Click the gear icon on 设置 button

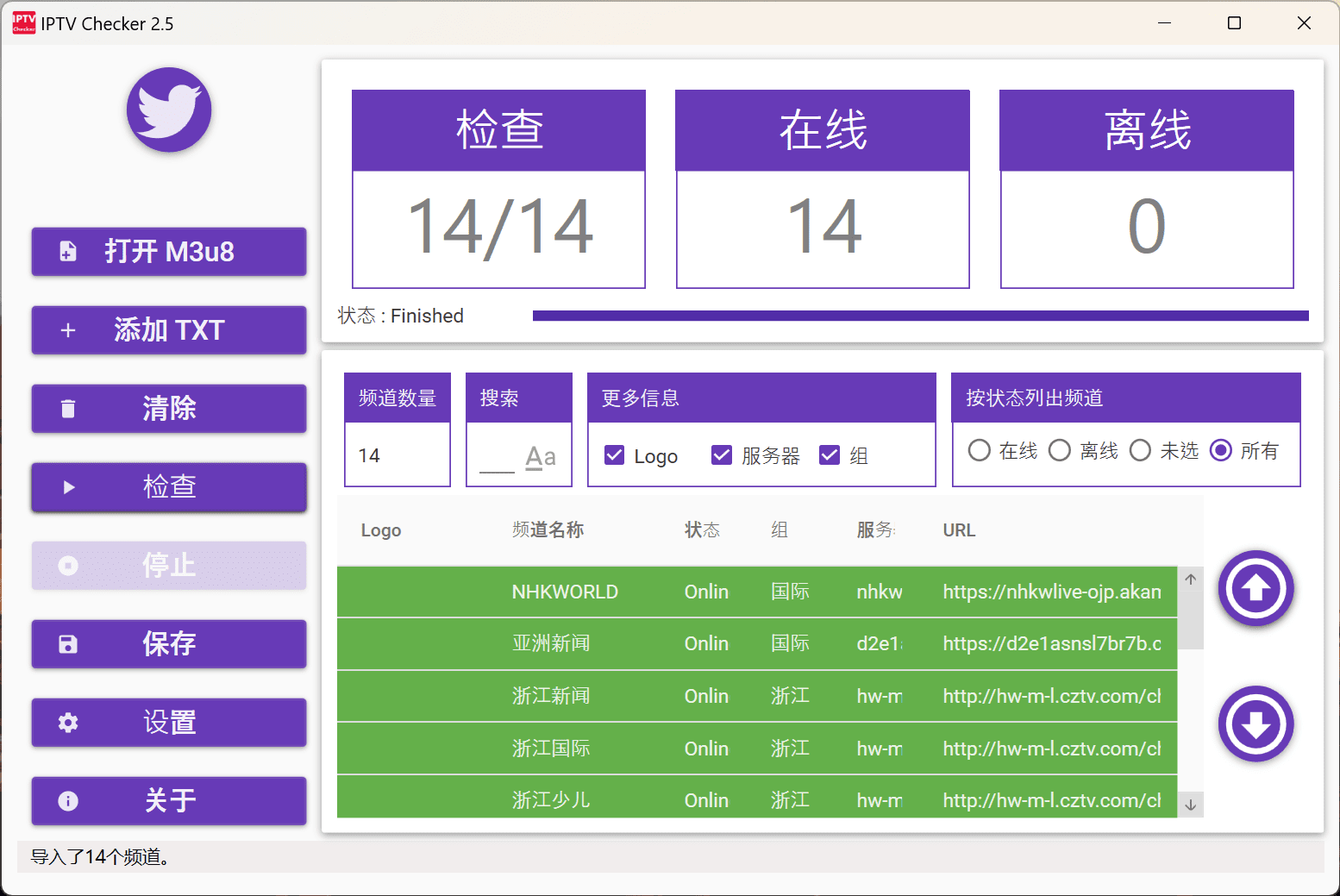(68, 723)
